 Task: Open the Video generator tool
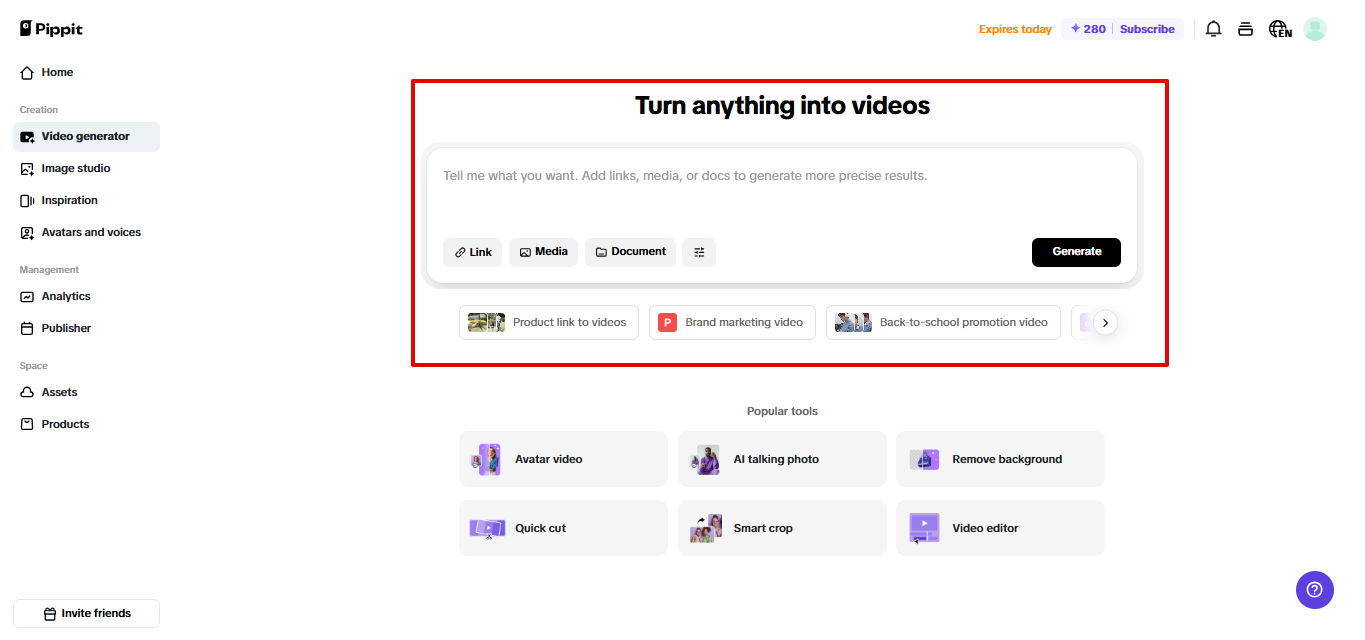click(x=85, y=136)
